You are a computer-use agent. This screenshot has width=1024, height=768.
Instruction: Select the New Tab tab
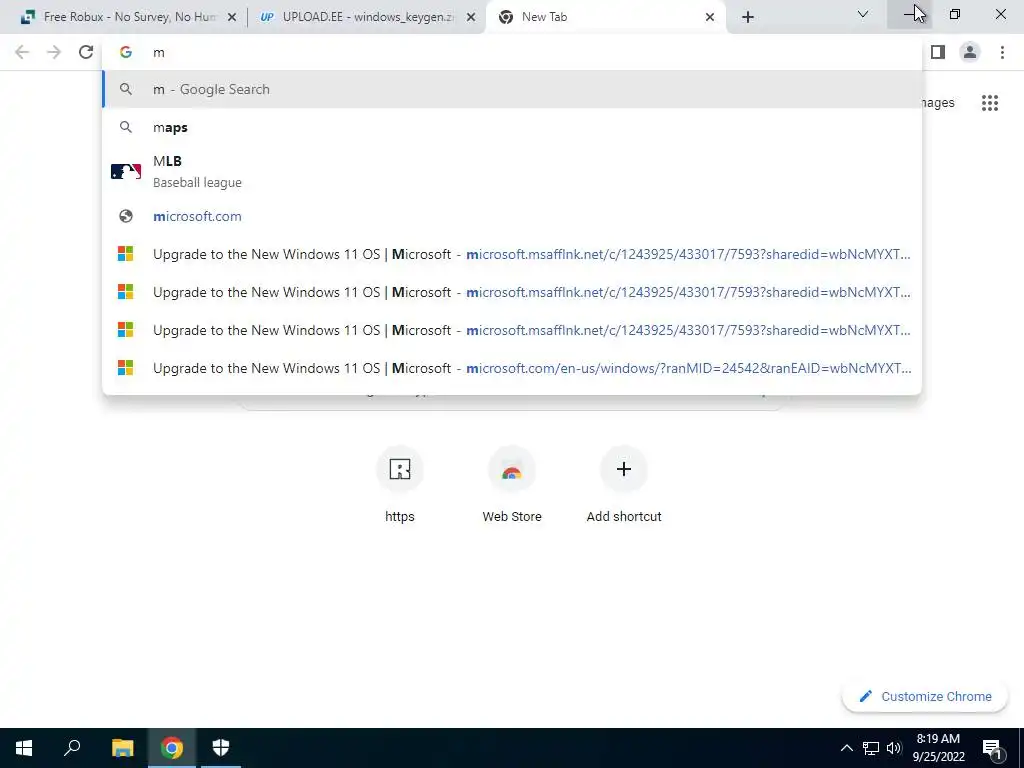tap(605, 17)
